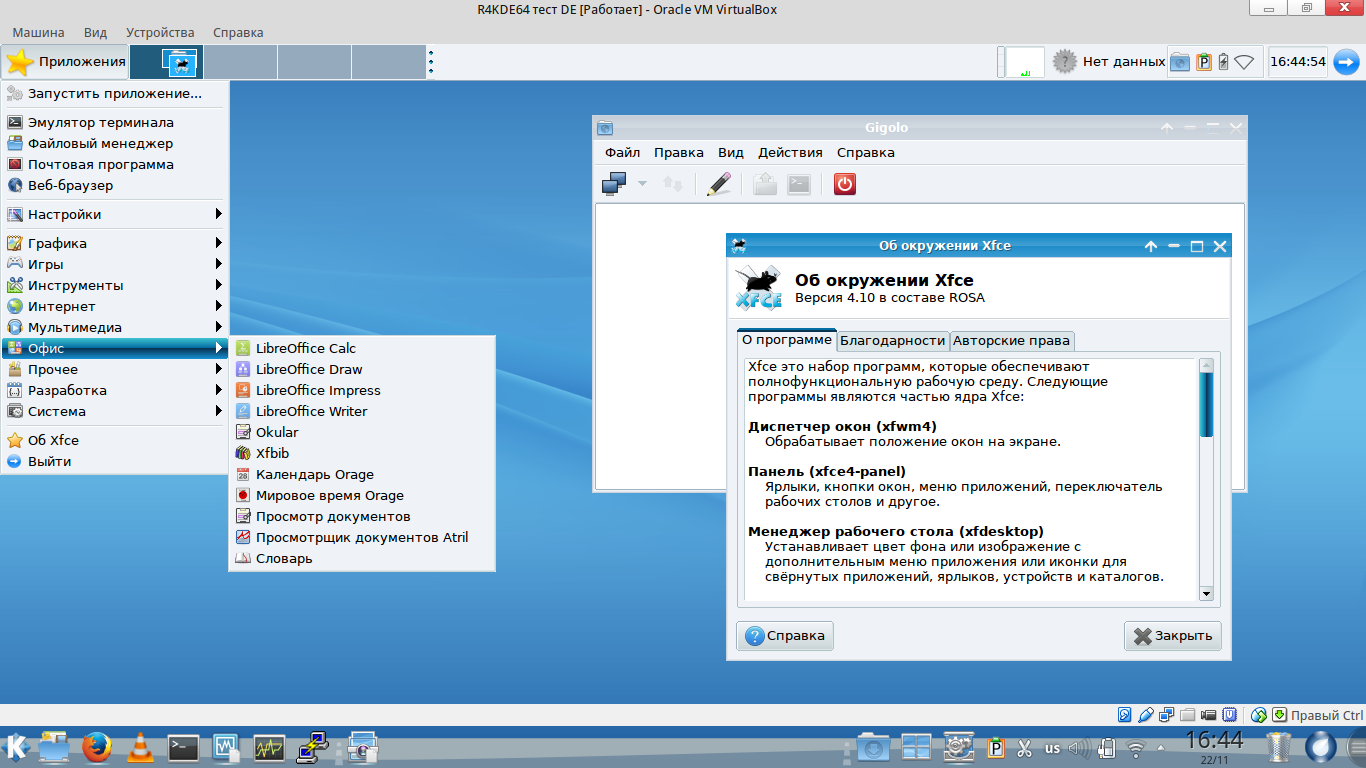Choose Запустить приложение... in the menu

point(115,93)
